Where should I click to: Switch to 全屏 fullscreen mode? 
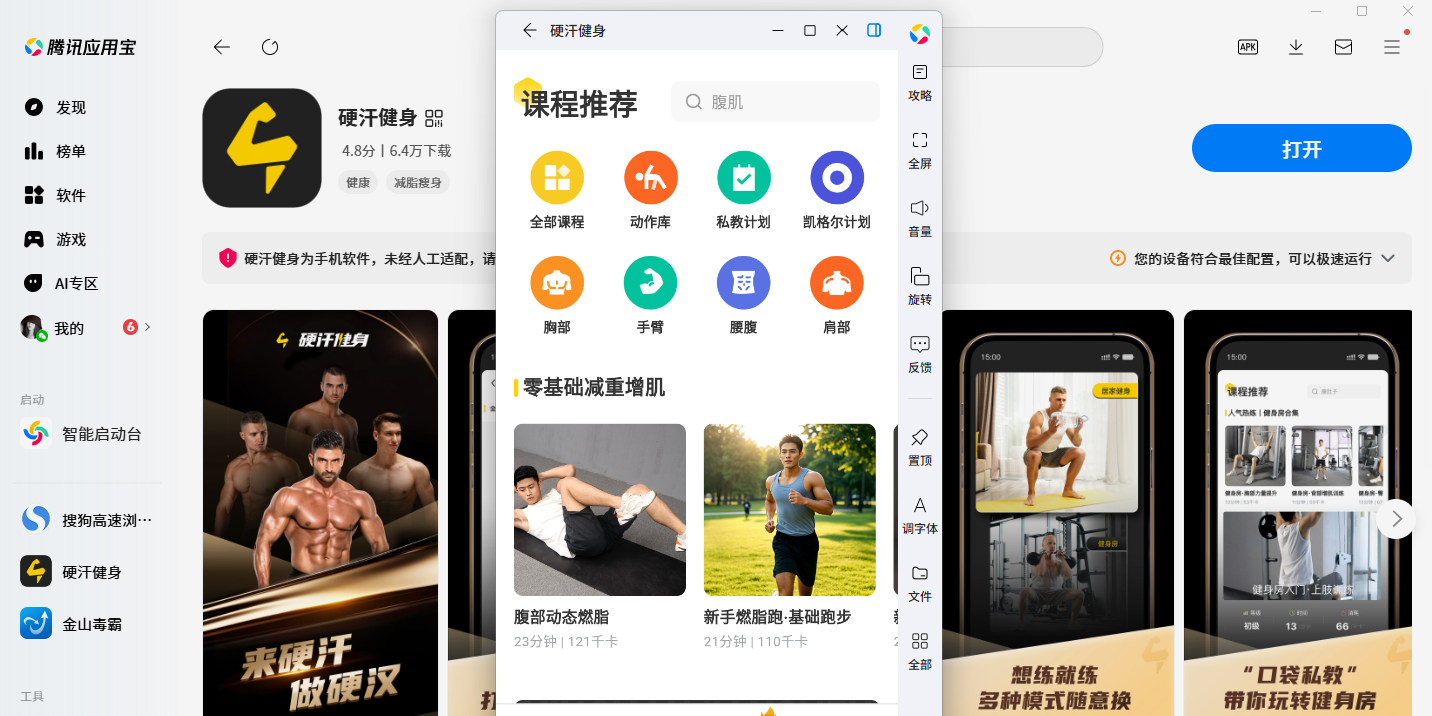coord(920,151)
